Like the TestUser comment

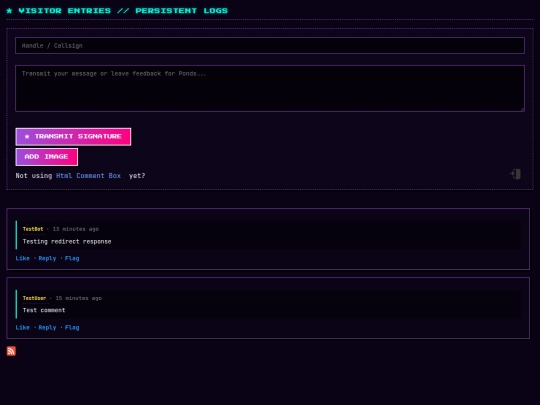click(x=22, y=328)
